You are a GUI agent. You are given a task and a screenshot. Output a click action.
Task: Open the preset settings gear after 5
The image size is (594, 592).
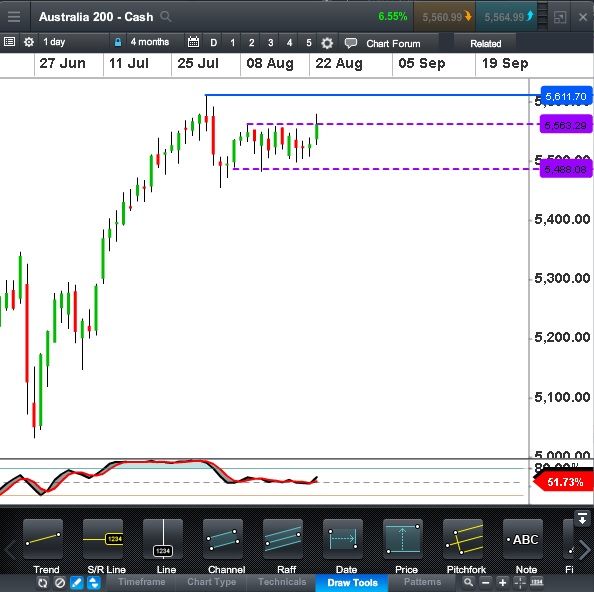point(327,43)
